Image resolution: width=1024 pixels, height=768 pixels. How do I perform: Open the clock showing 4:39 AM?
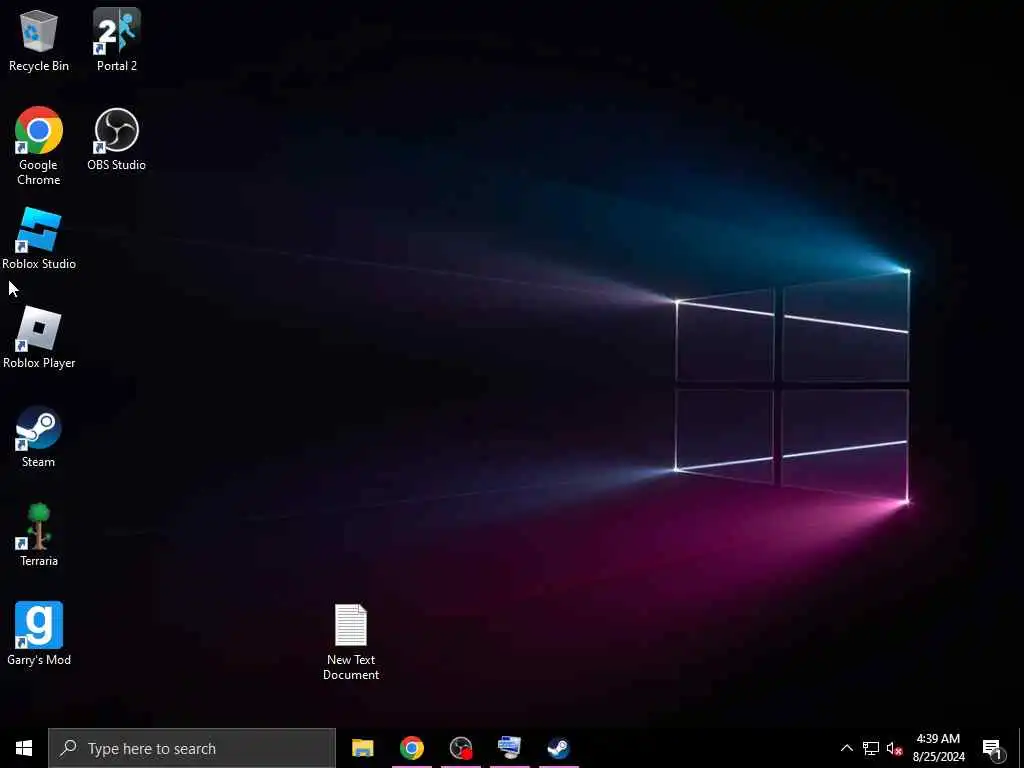pos(938,748)
